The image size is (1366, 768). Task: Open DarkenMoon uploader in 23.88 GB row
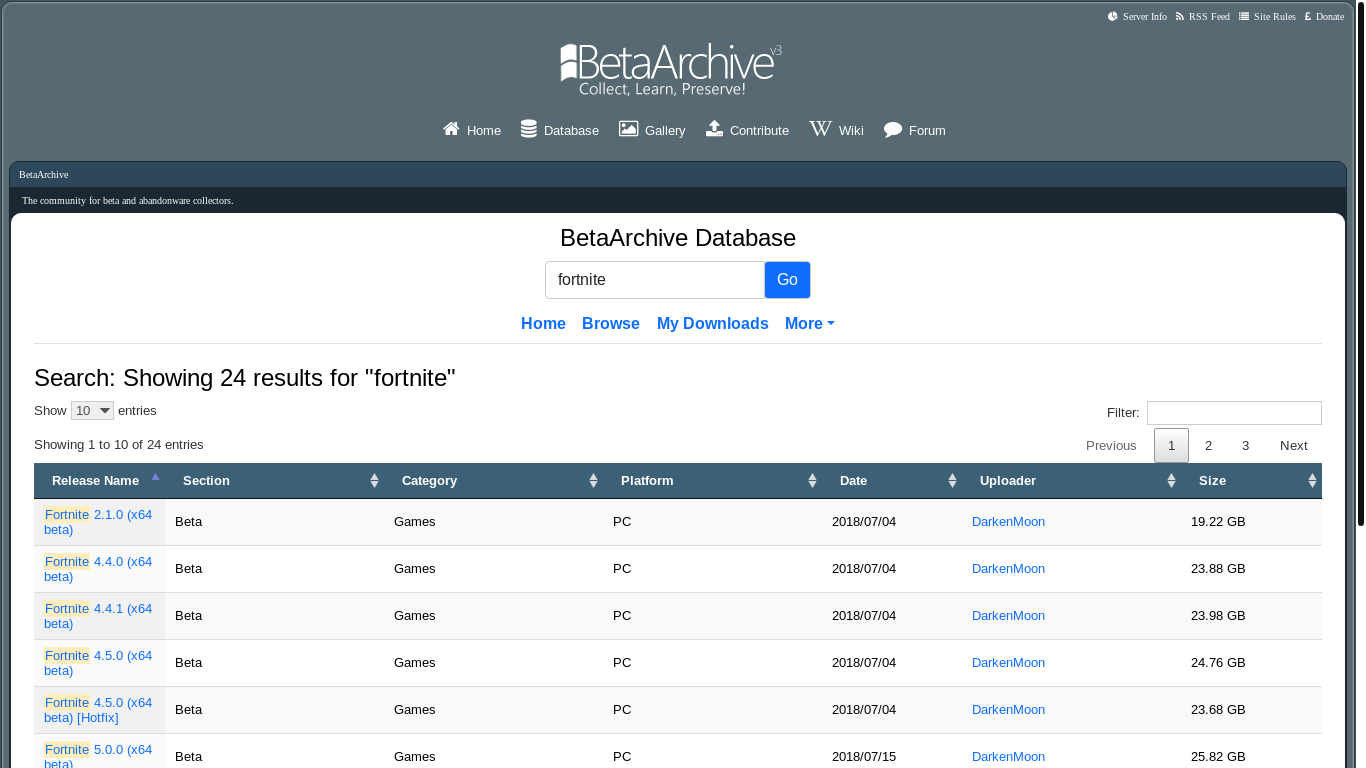pos(1008,569)
